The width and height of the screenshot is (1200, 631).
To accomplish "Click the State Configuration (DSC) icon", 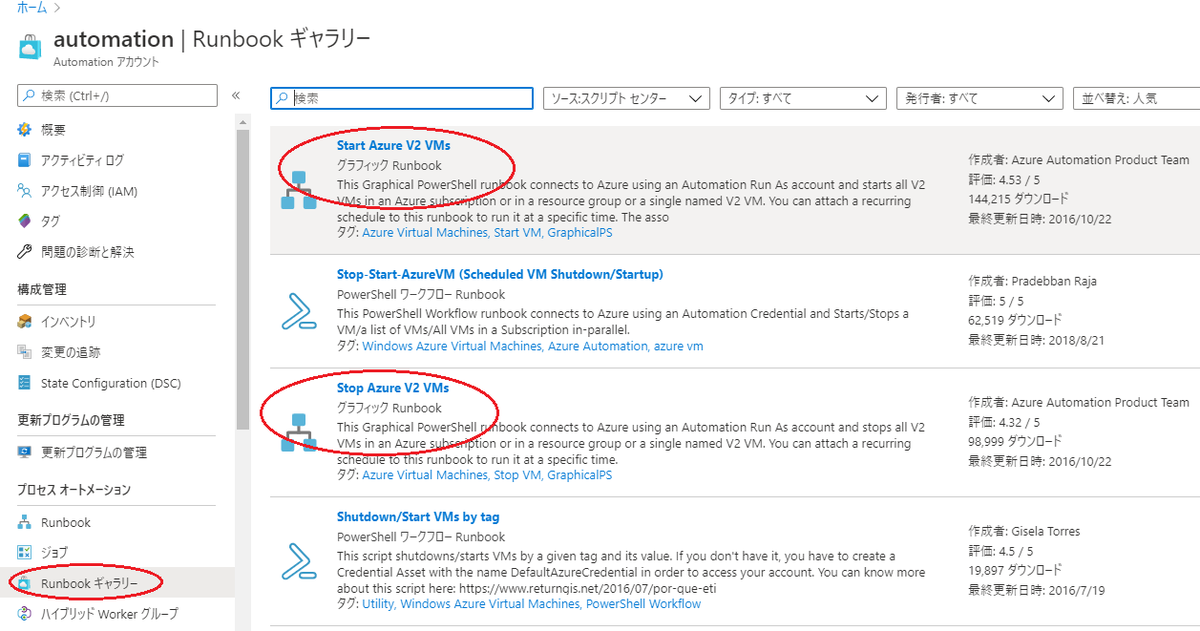I will pos(25,383).
